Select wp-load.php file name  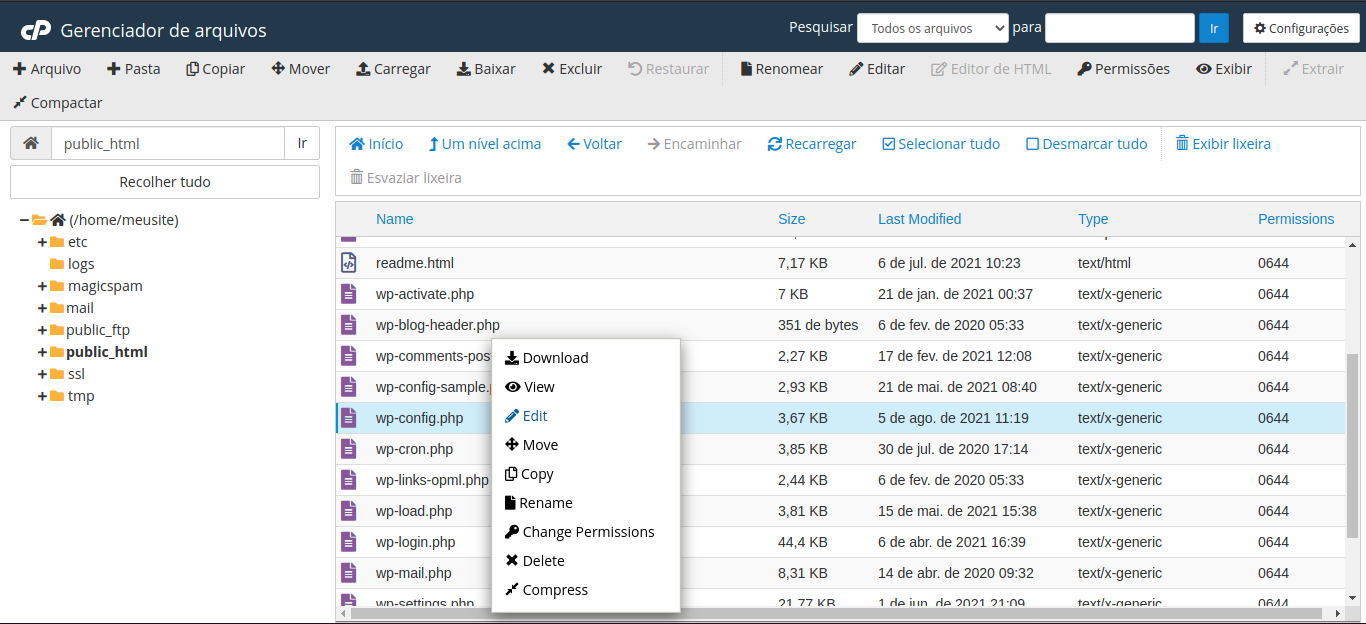point(414,511)
